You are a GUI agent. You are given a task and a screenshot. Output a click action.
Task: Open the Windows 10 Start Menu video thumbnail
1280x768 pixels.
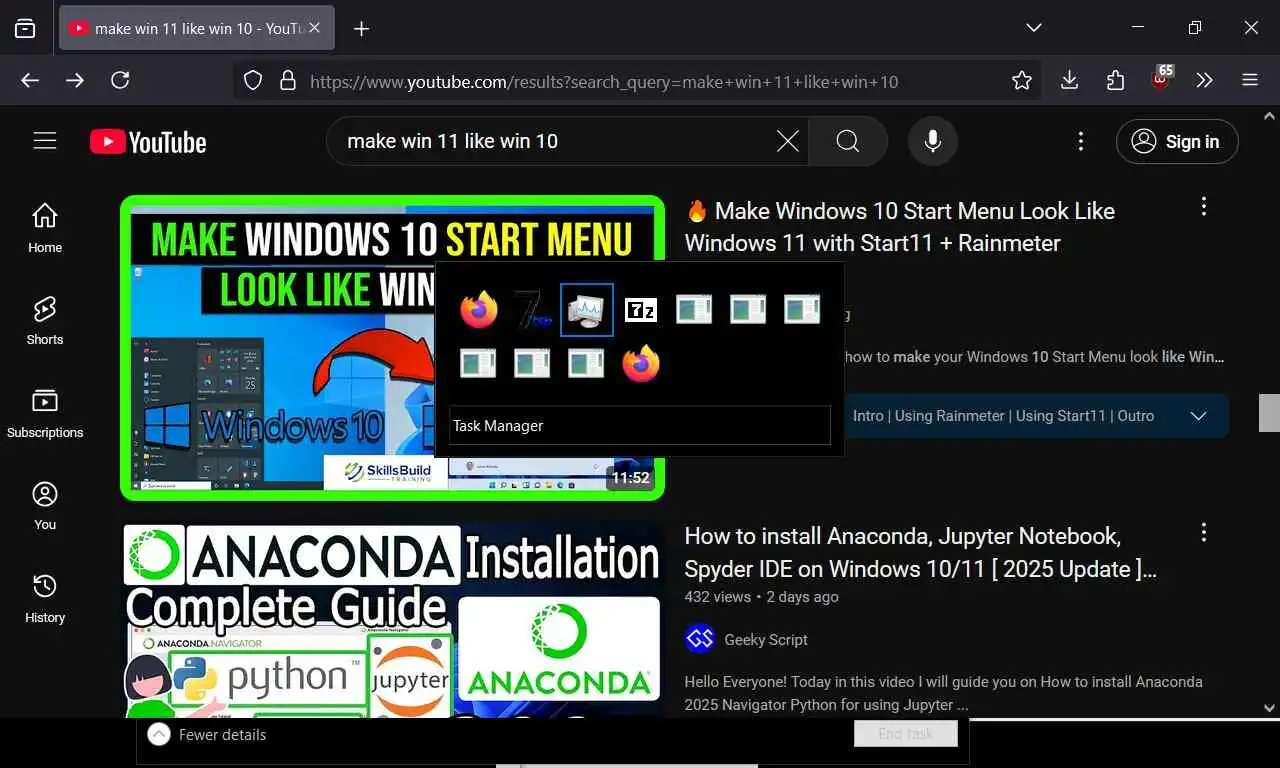coord(280,350)
